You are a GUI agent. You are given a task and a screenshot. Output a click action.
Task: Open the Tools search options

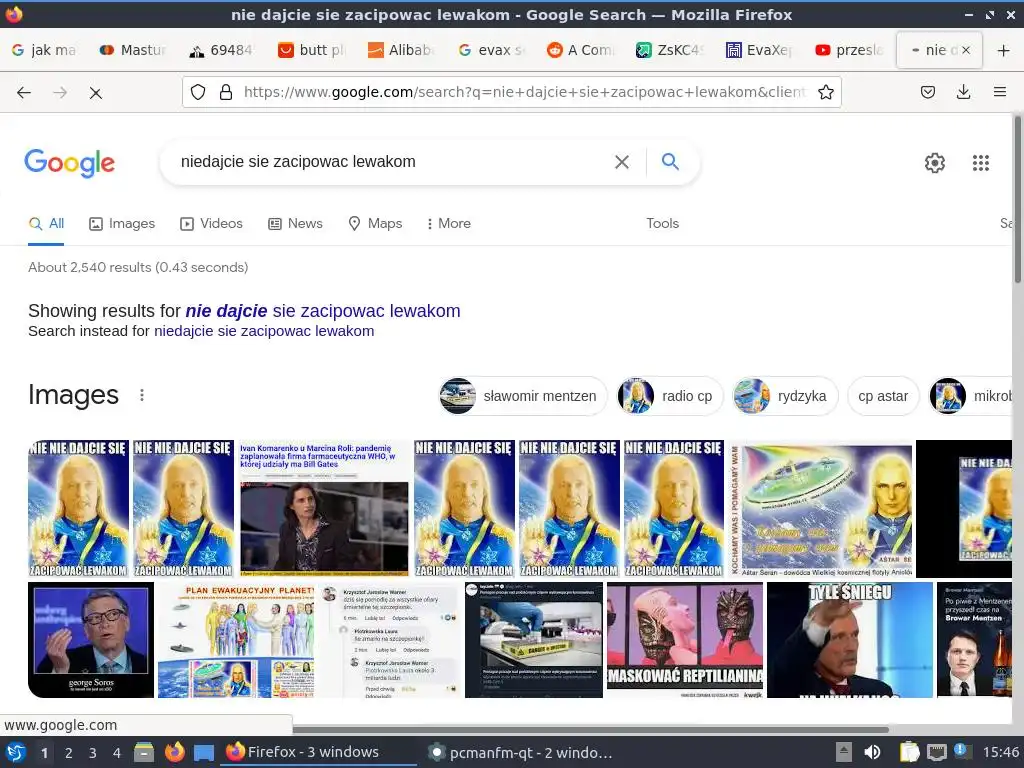(662, 223)
